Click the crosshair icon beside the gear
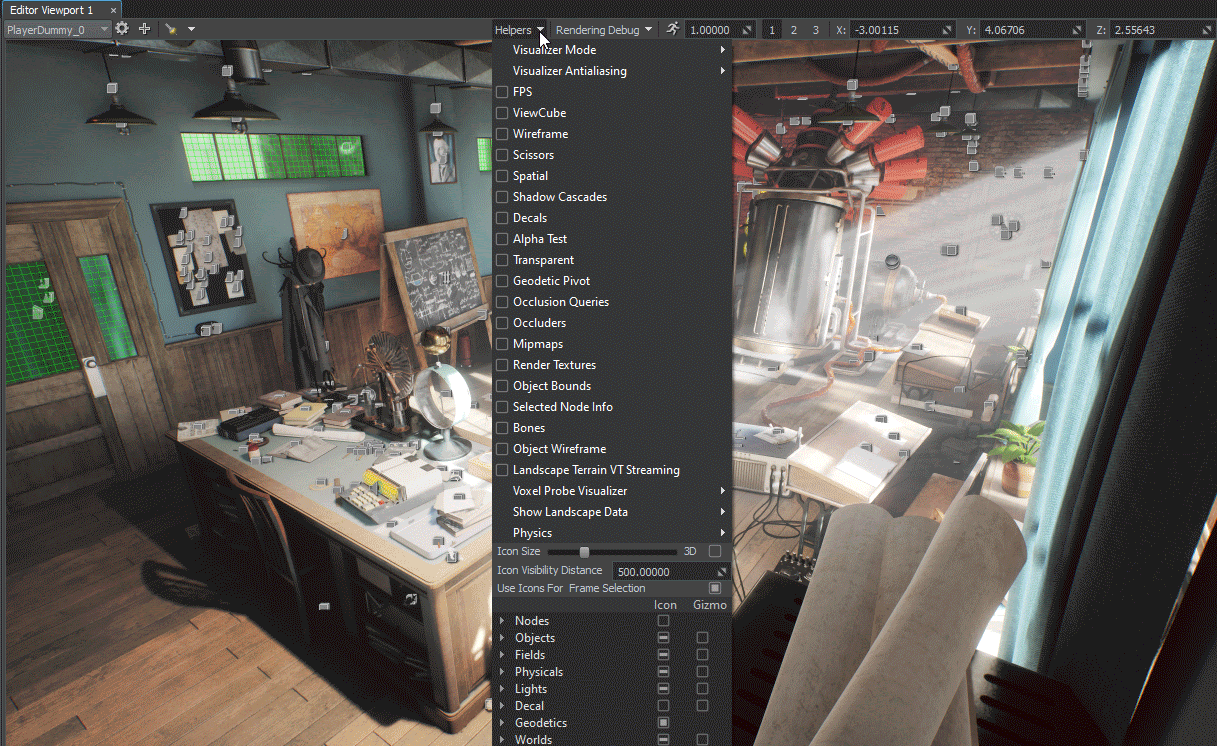 click(x=144, y=29)
